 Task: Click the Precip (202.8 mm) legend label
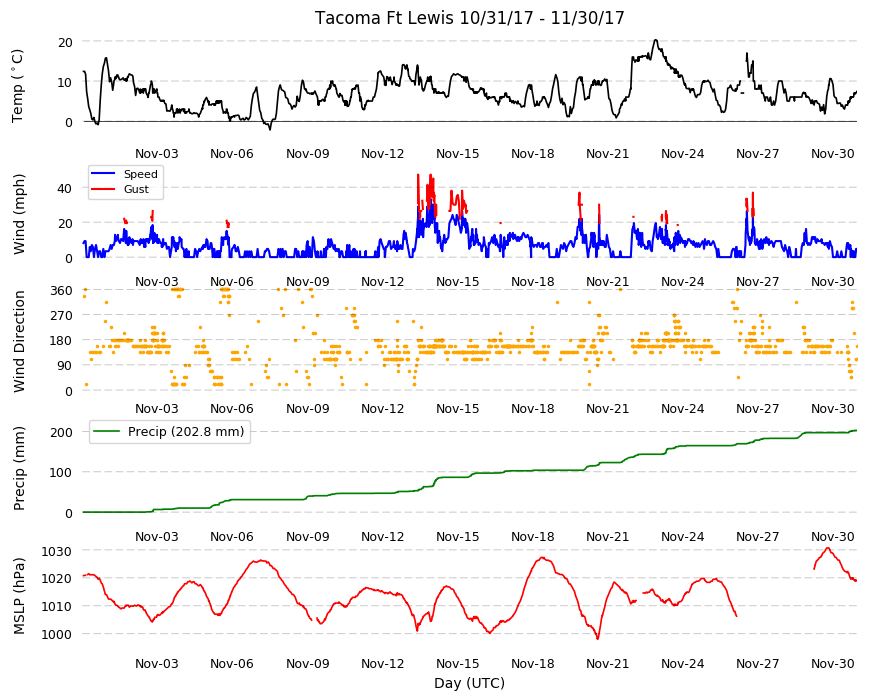click(186, 432)
